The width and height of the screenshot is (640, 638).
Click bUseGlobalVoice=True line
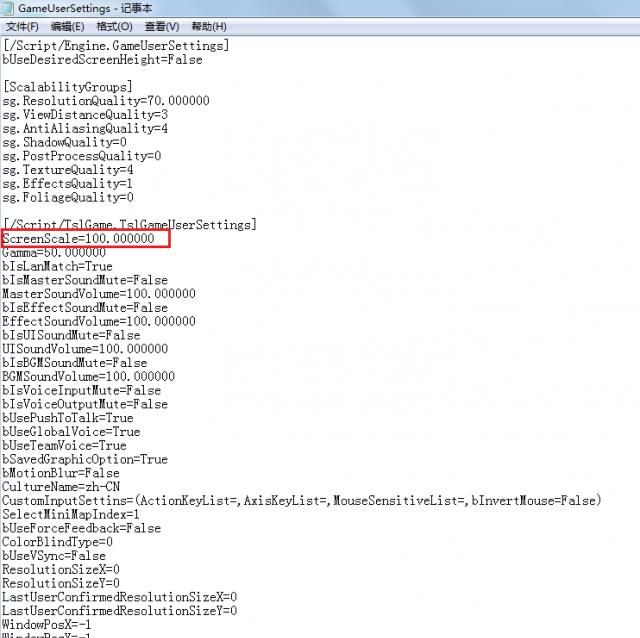(71, 432)
